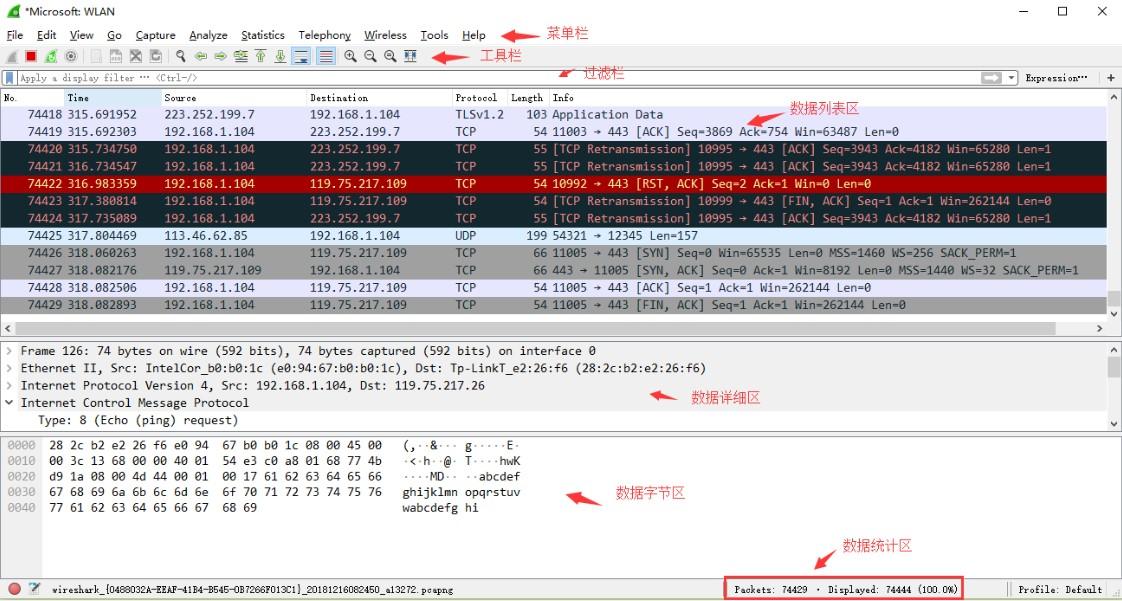Select packet 74429 FIN, ACK row
Screen dimensions: 1122x601
tap(554, 305)
